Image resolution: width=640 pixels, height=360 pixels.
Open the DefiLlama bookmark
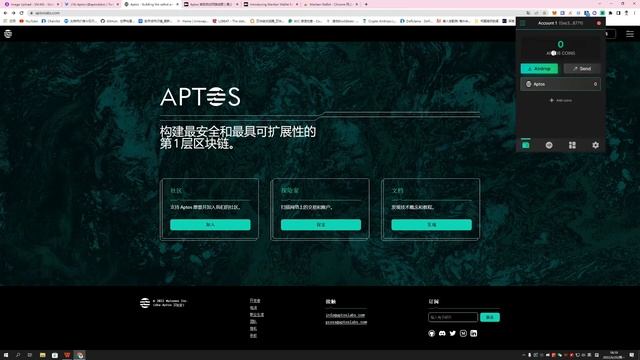point(416,21)
